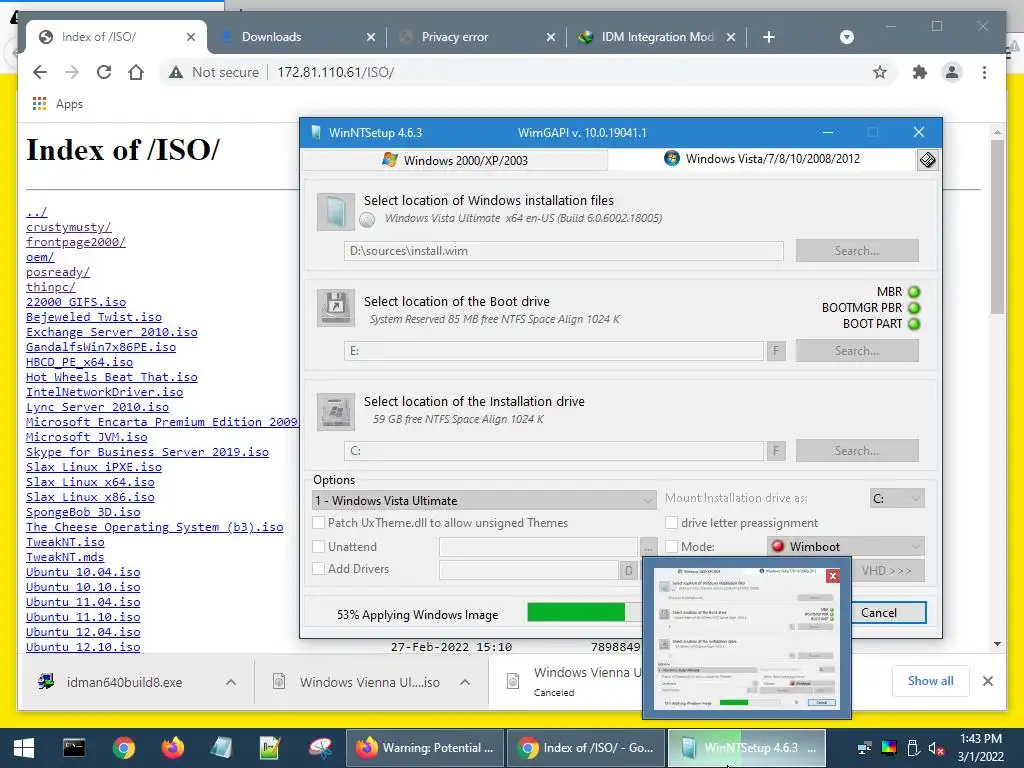Click the D:\sources\install.wim path field
The height and width of the screenshot is (768, 1024).
(564, 251)
